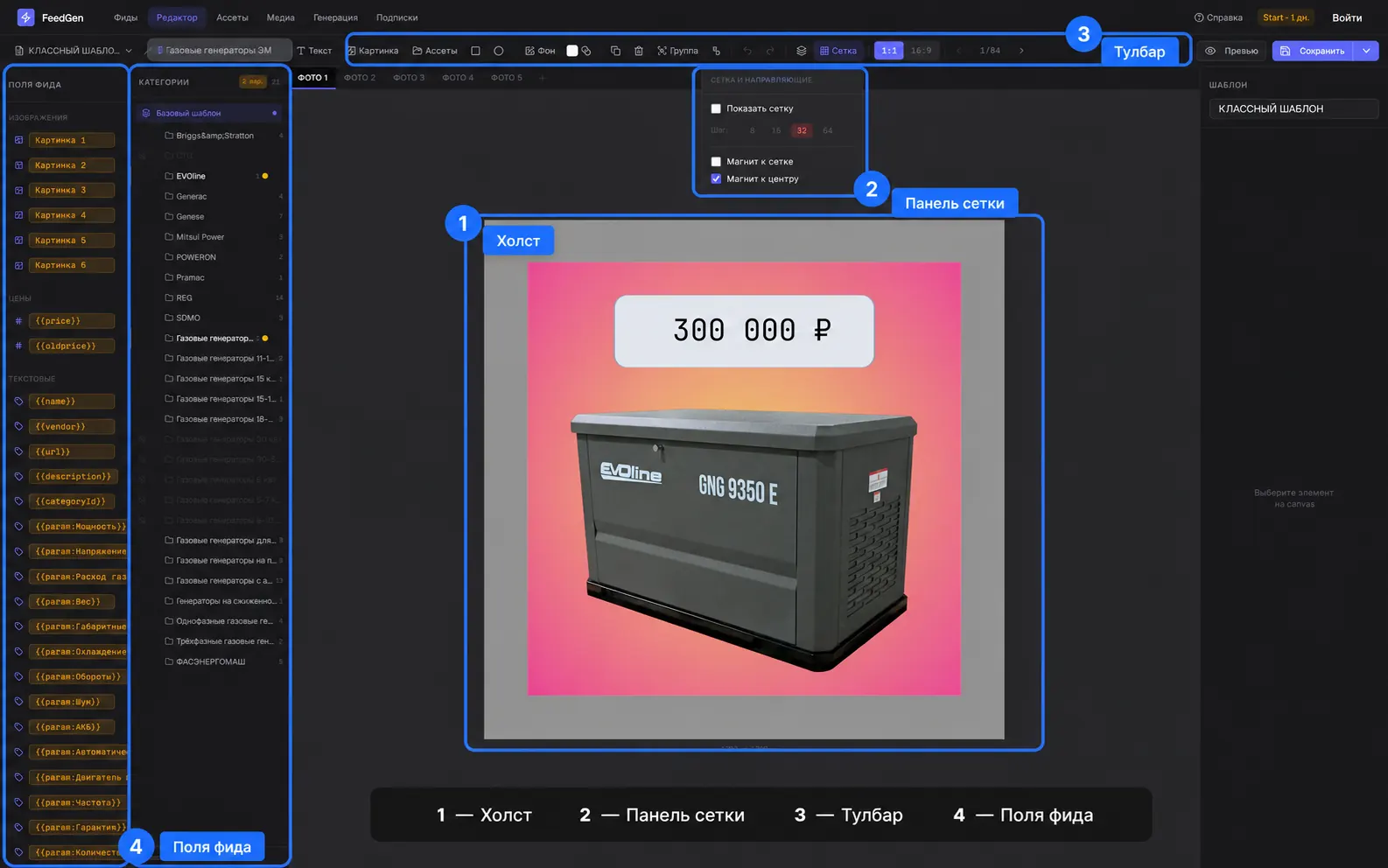This screenshot has width=1388, height=868.
Task: Click the link chain icon after Группа
Action: [x=717, y=51]
